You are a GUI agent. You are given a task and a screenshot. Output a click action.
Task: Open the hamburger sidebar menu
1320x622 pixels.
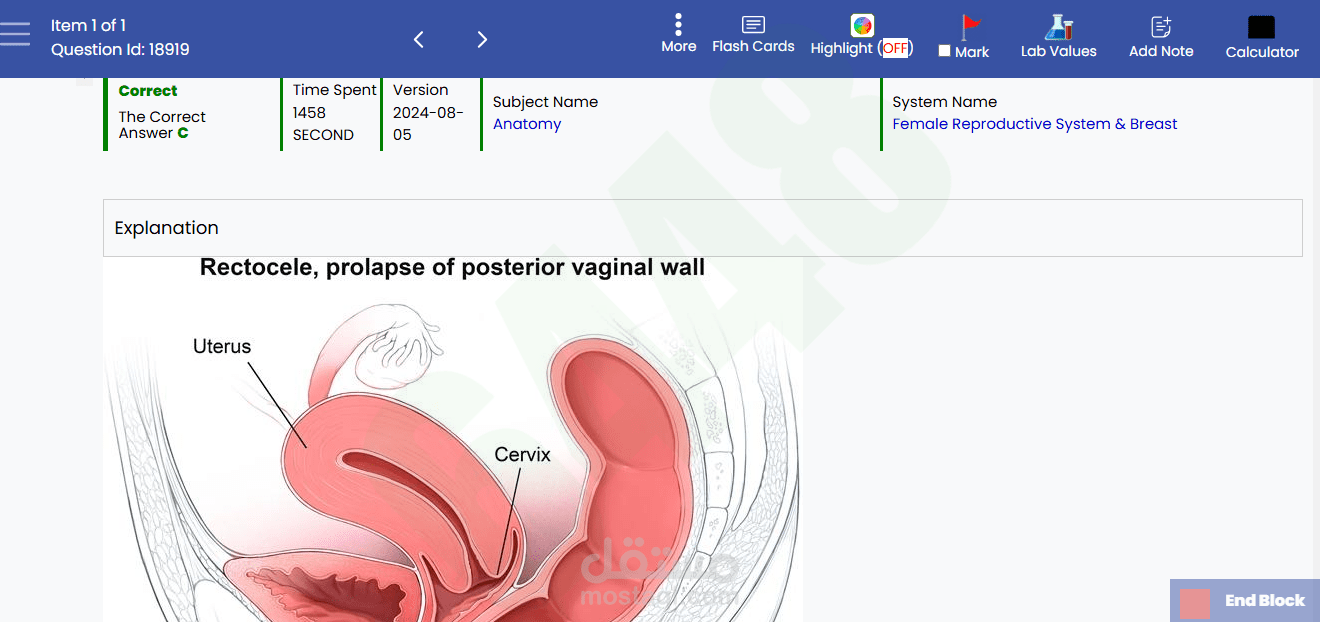click(15, 34)
